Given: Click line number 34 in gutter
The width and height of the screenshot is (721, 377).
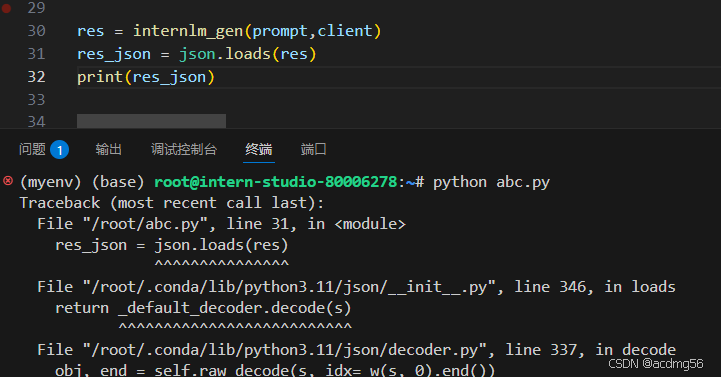Looking at the screenshot, I should (x=36, y=121).
